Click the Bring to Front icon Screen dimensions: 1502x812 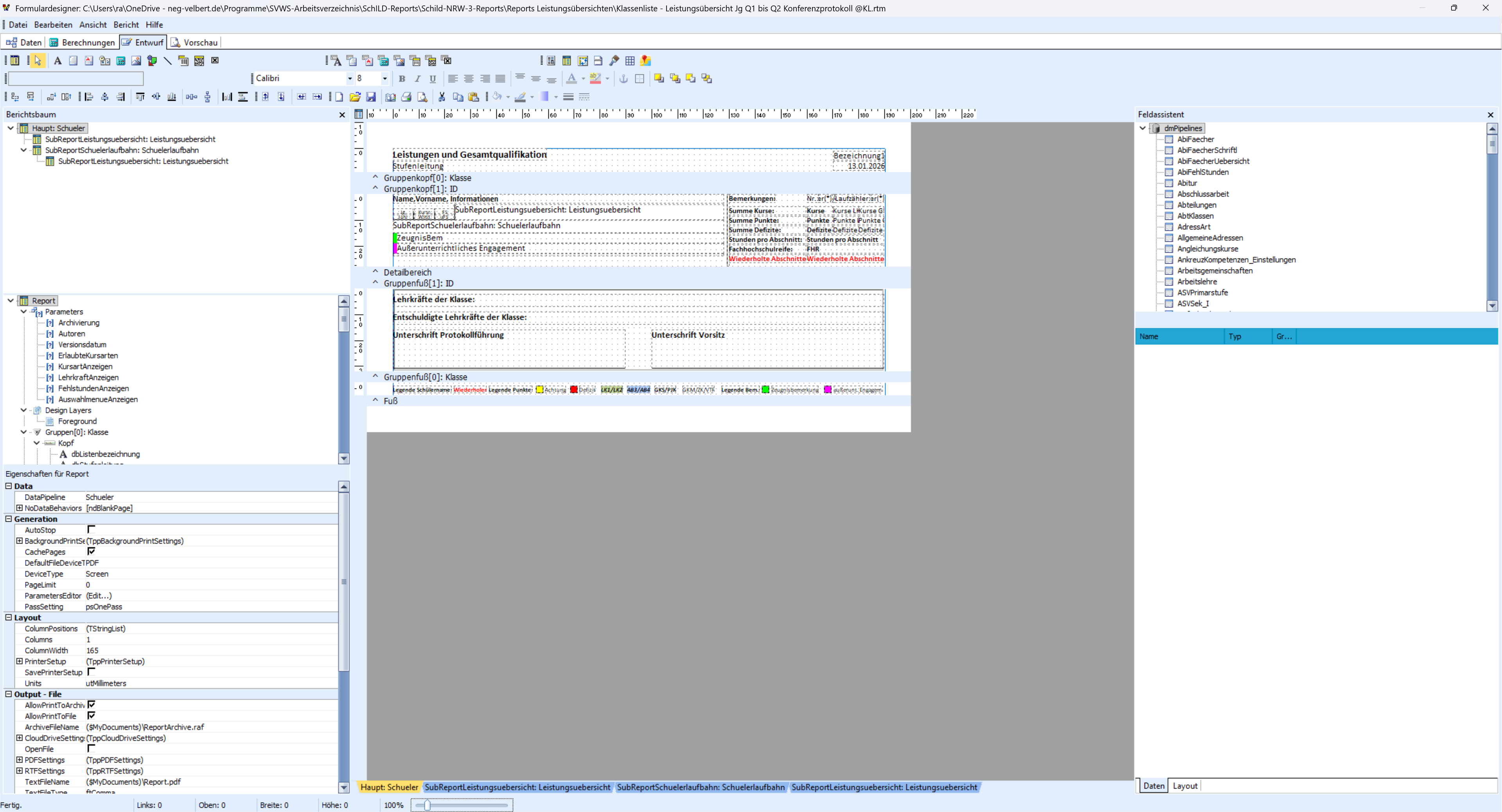(x=659, y=79)
